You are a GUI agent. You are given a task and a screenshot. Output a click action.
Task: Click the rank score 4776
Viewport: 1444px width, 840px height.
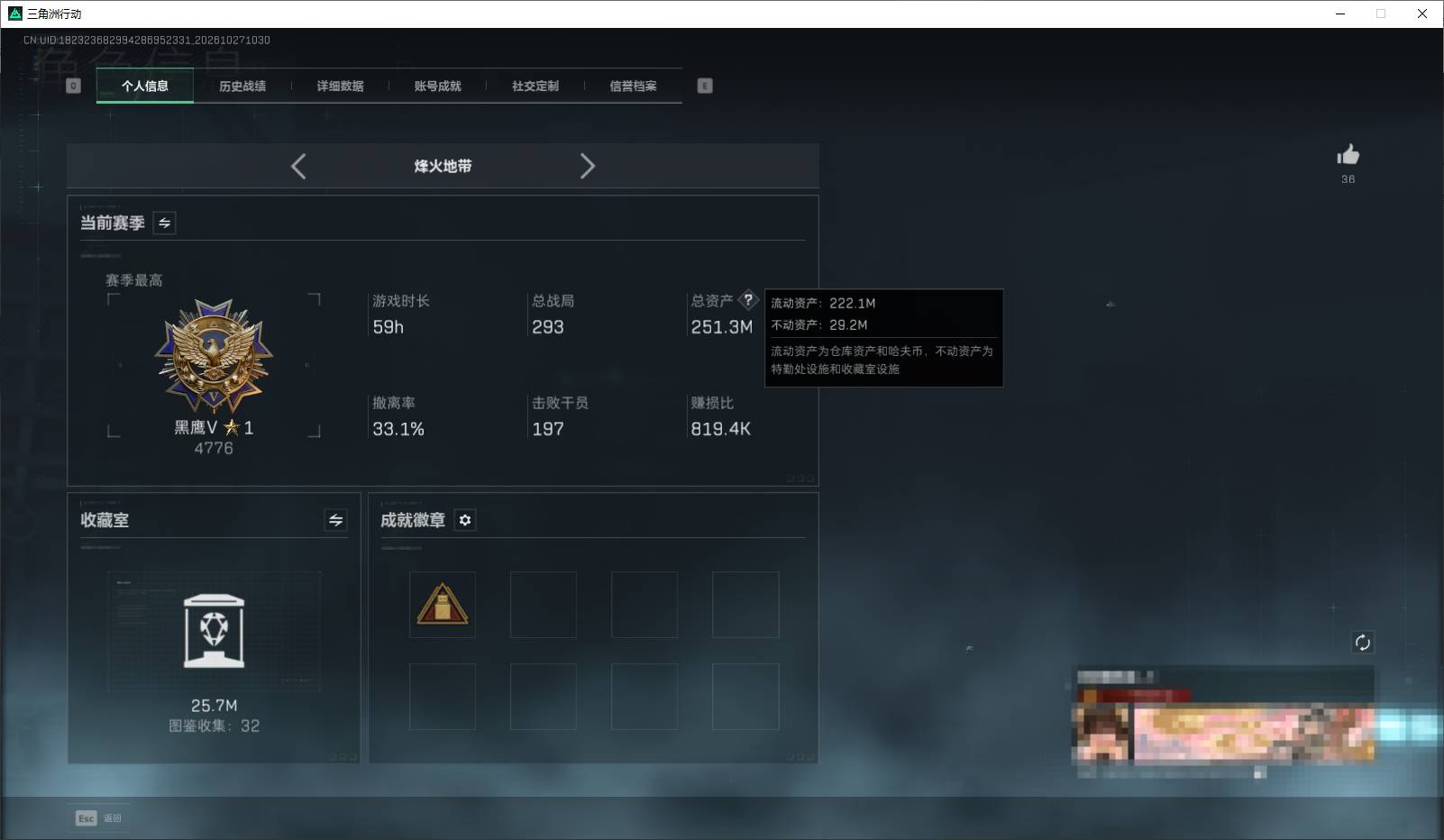point(214,448)
